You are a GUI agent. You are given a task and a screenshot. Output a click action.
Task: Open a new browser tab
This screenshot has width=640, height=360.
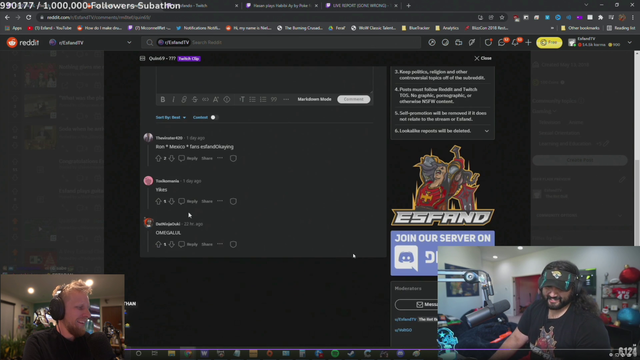point(409,6)
